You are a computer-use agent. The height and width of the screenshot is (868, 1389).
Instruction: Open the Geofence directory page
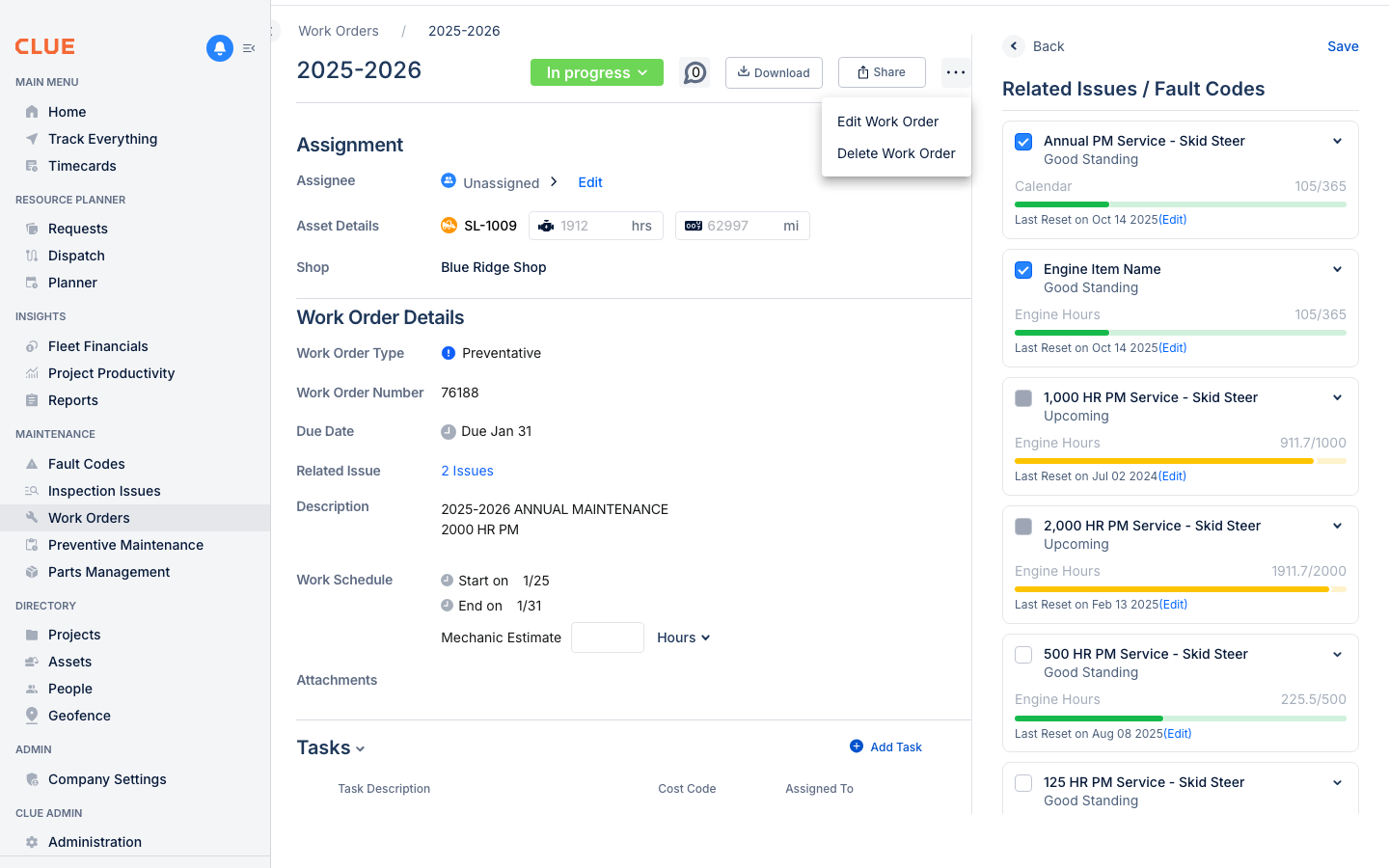pyautogui.click(x=78, y=716)
